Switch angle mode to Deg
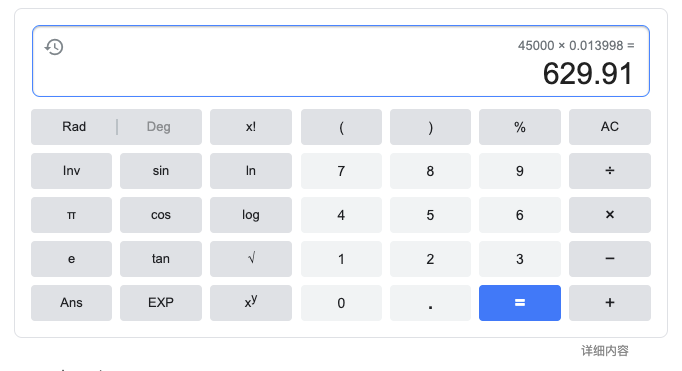The image size is (682, 371). [159, 127]
